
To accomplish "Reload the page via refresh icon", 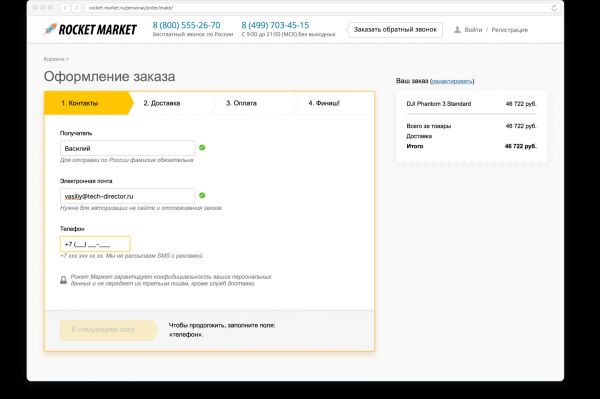I will (x=554, y=8).
